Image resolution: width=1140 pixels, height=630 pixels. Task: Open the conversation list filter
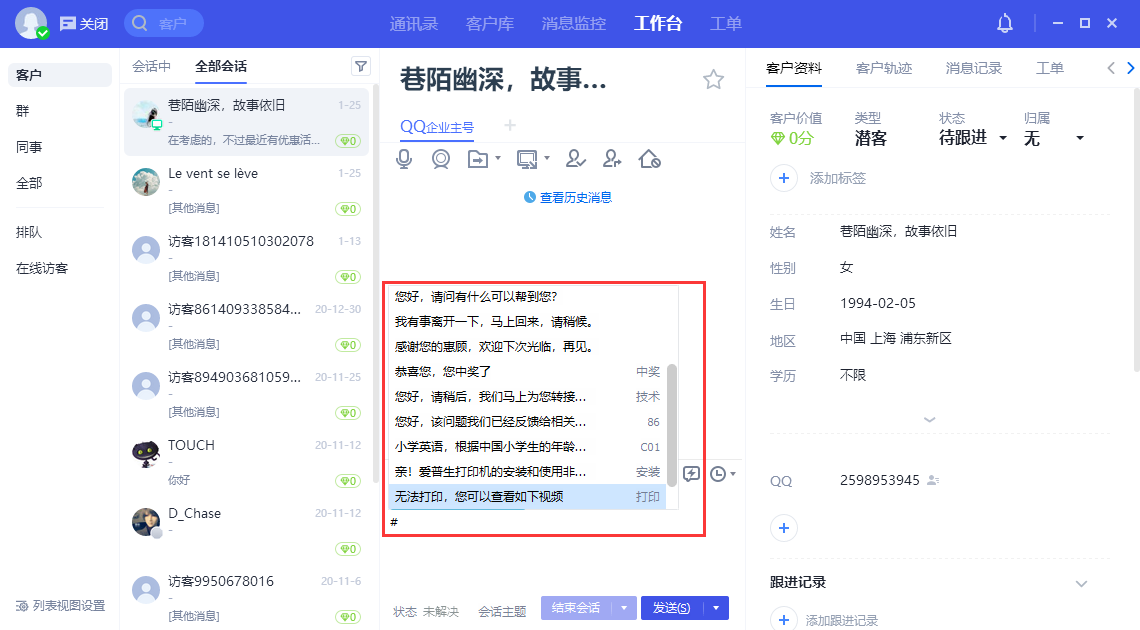[x=361, y=66]
